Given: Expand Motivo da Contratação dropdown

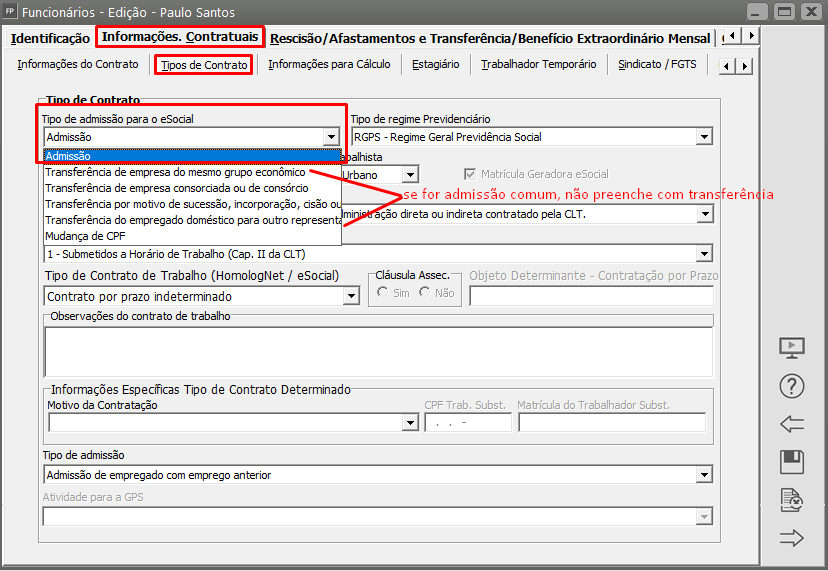Looking at the screenshot, I should 410,423.
